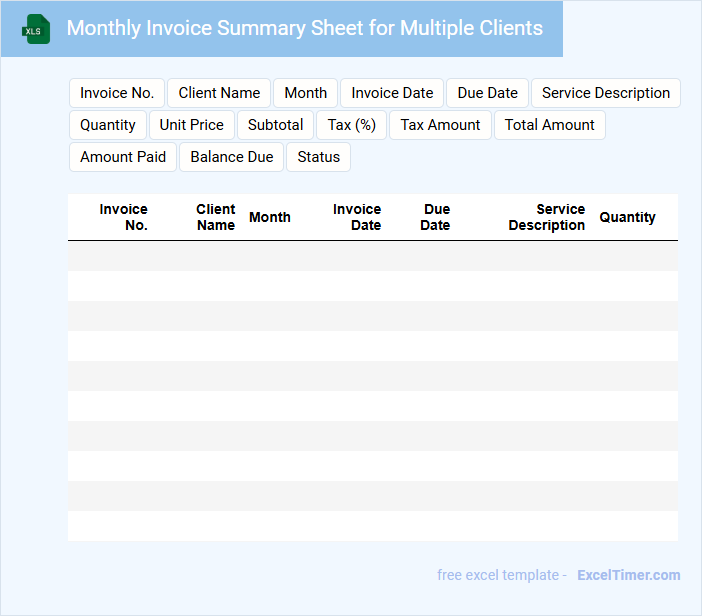The height and width of the screenshot is (616, 702).
Task: Click the 'Invoice No.' table column header
Action: pos(123,217)
